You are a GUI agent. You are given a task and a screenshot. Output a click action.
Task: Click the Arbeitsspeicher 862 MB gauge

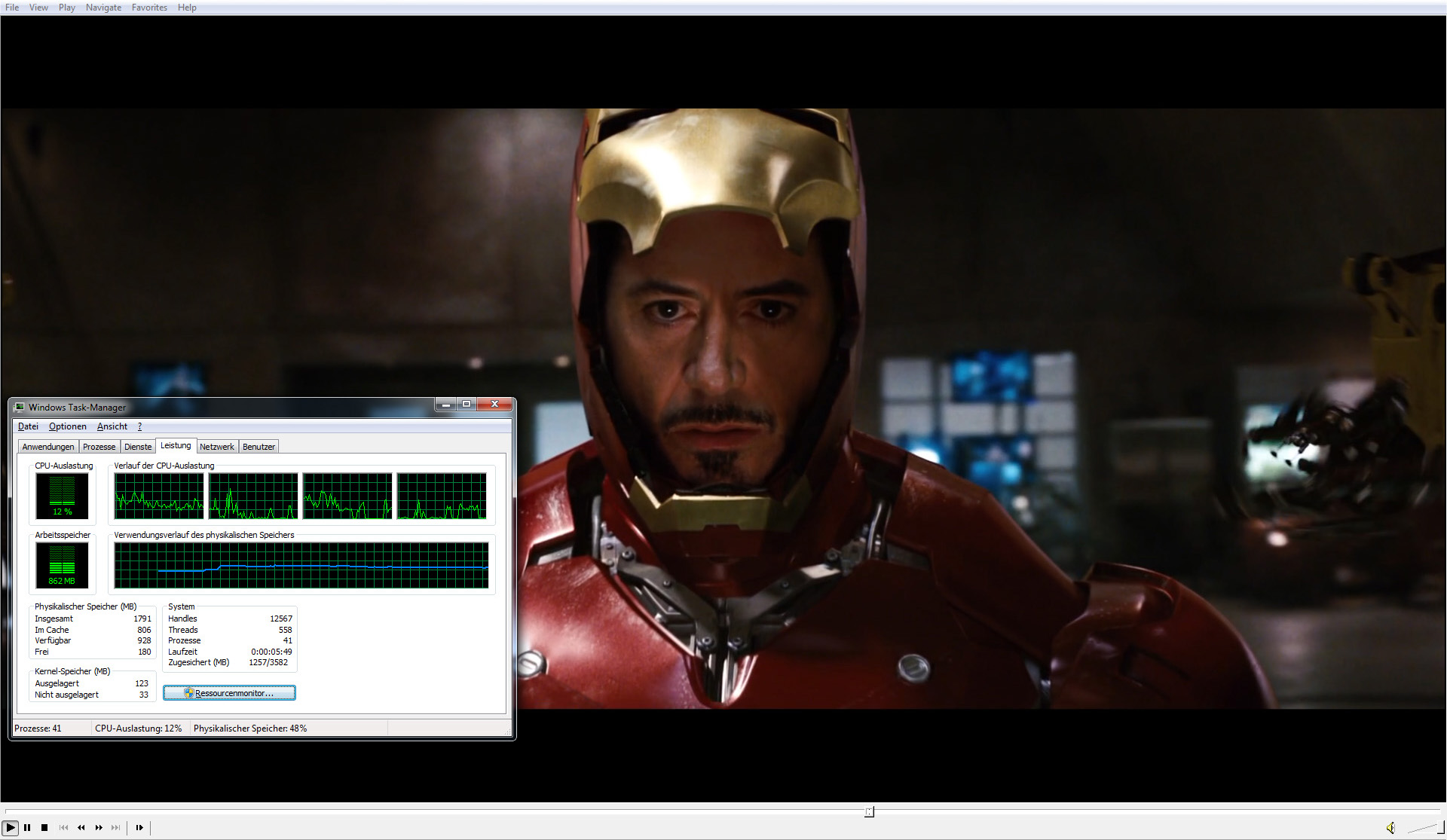click(62, 565)
